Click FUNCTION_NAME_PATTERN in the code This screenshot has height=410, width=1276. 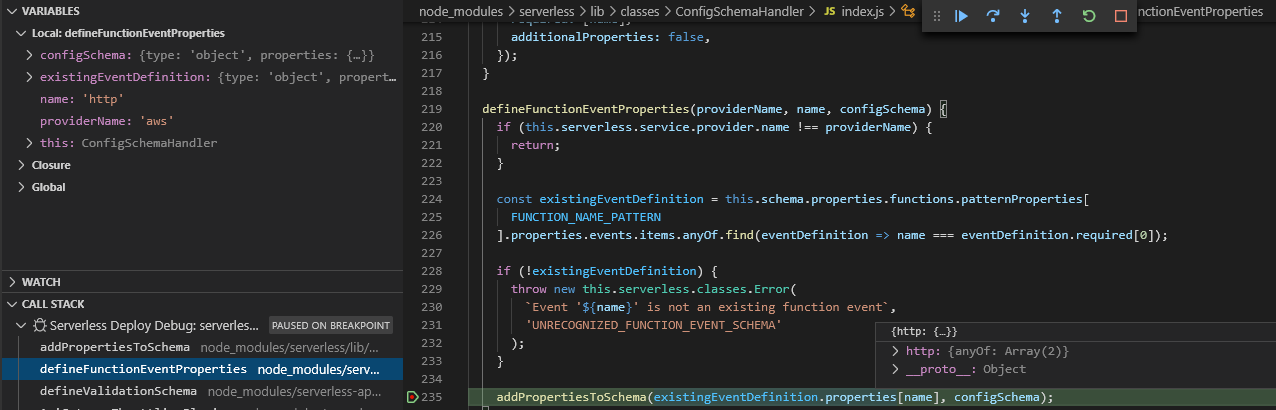586,217
